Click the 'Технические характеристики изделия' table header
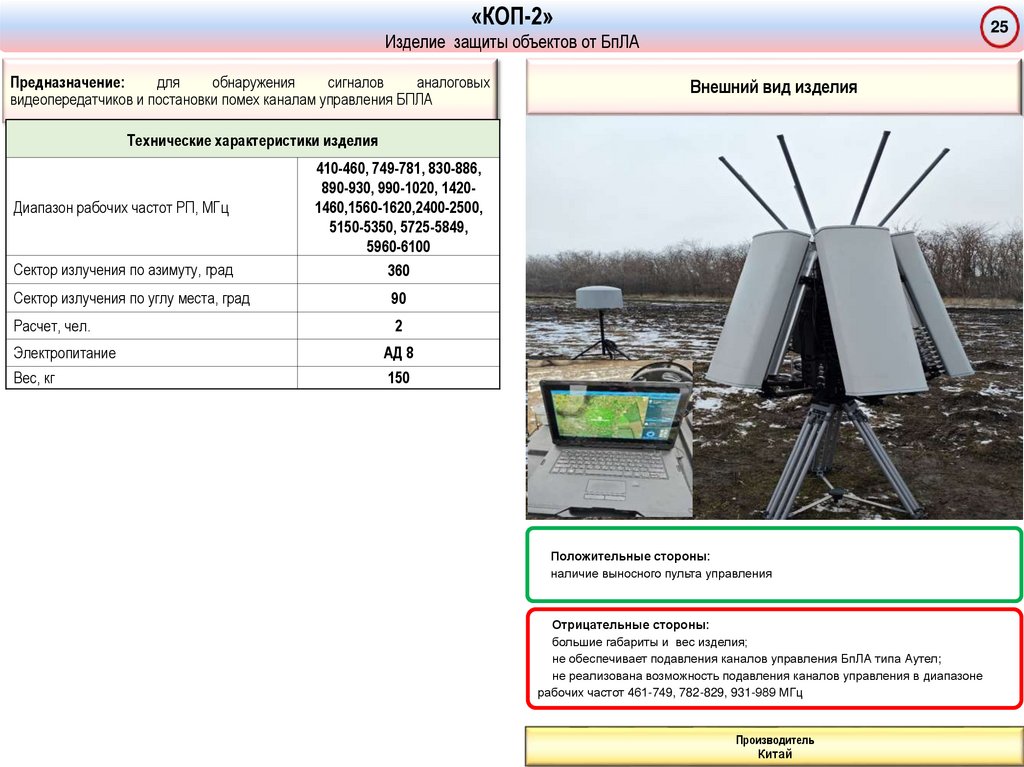 coord(252,140)
